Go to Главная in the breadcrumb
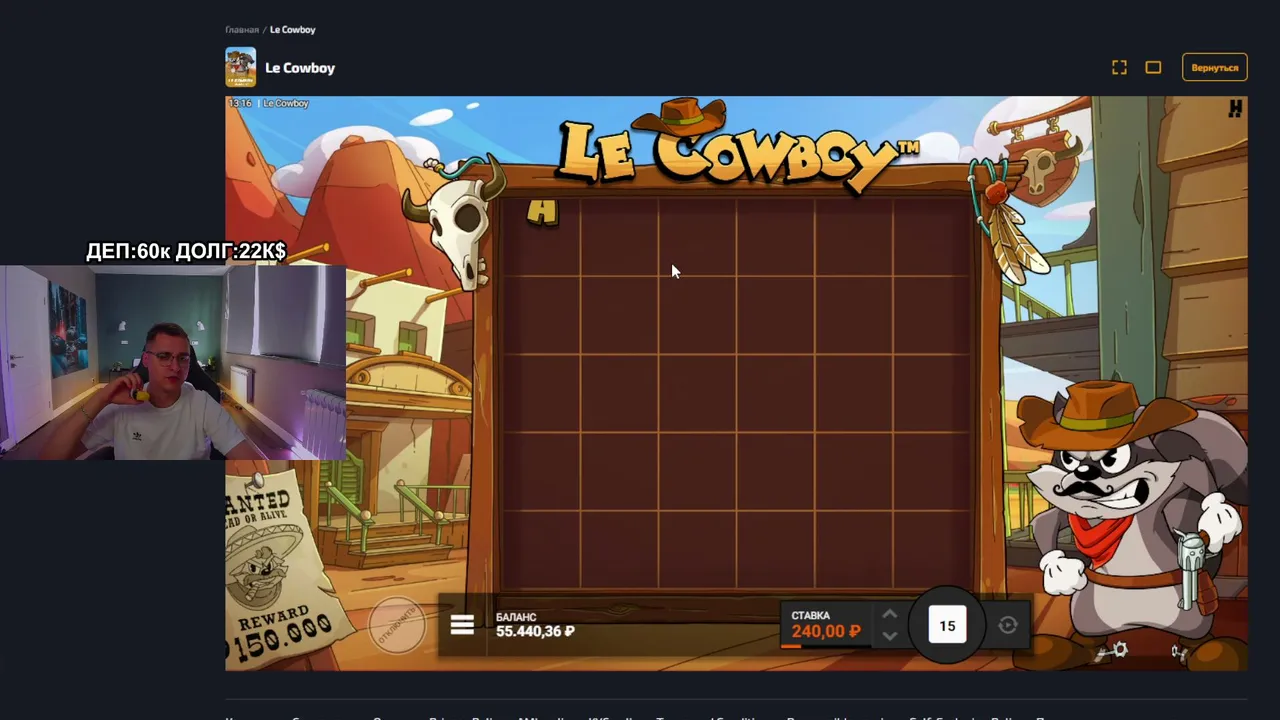This screenshot has width=1280, height=720. [x=242, y=30]
